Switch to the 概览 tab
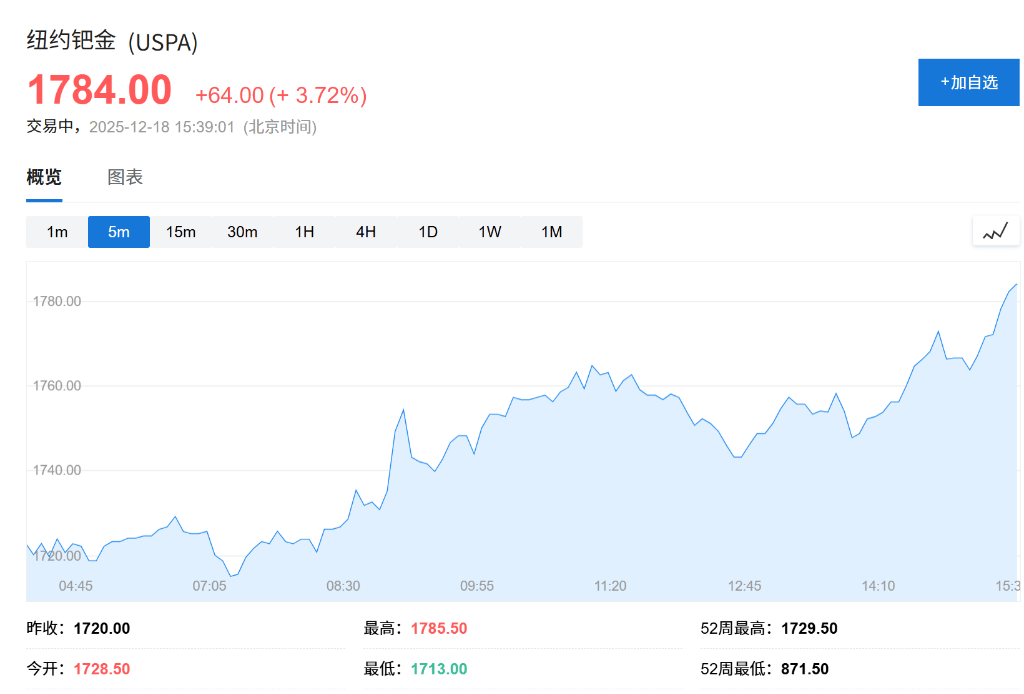The image size is (1024, 694). [x=44, y=177]
